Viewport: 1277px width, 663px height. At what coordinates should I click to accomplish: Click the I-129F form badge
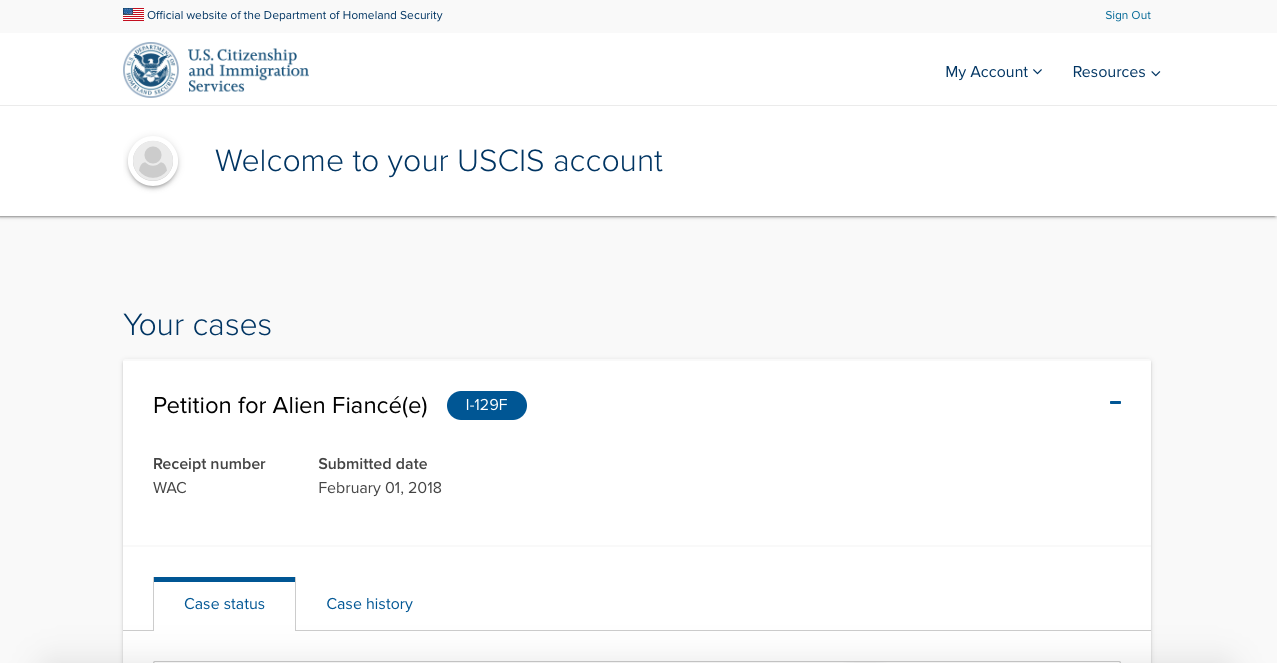pos(487,405)
